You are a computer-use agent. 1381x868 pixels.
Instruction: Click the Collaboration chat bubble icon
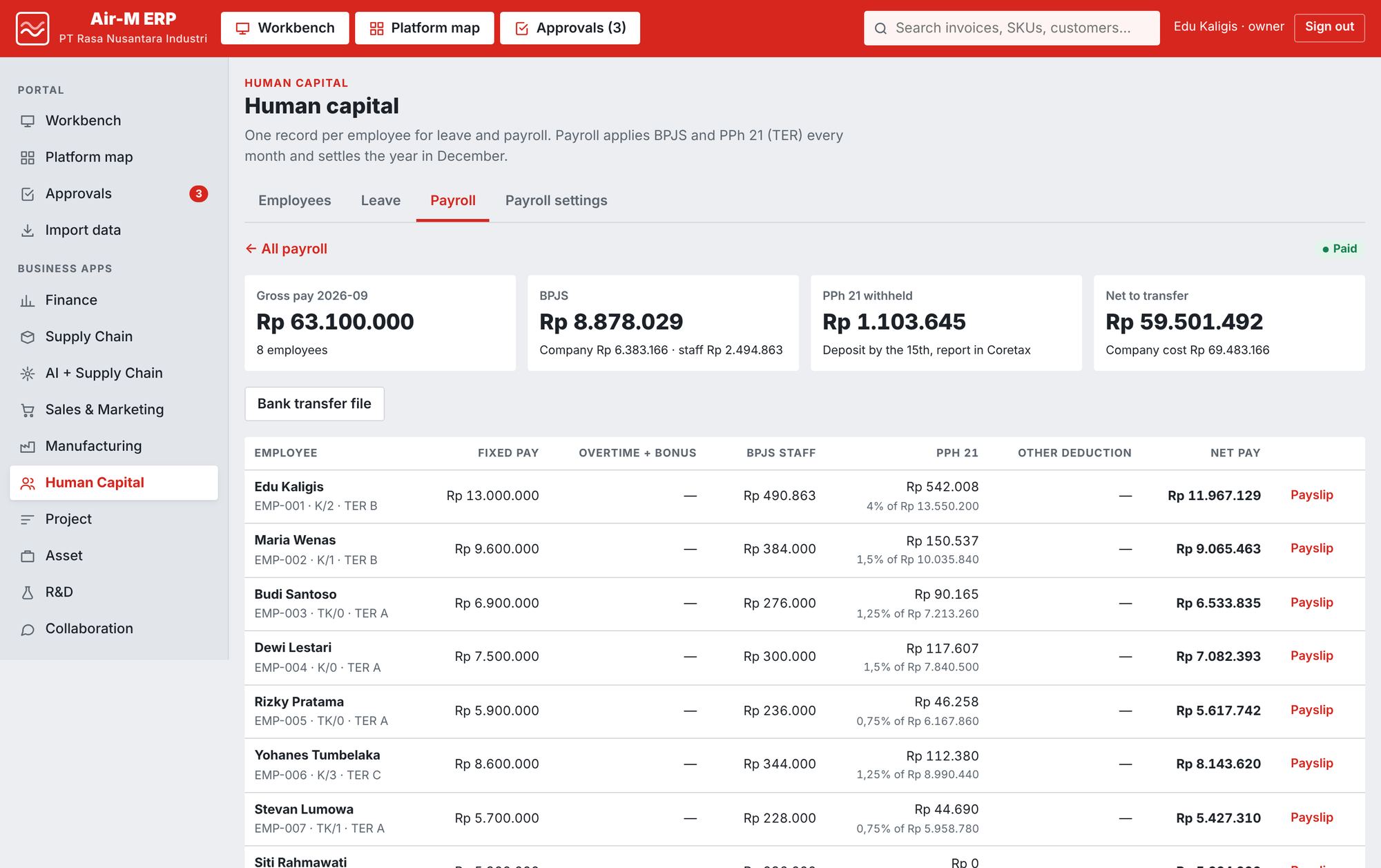[x=28, y=629]
